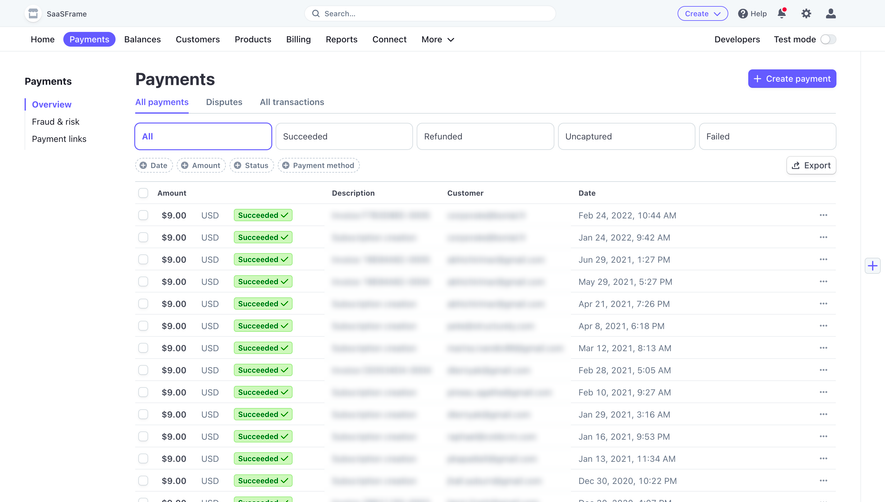Open the Help menu icon
885x502 pixels.
click(x=743, y=14)
